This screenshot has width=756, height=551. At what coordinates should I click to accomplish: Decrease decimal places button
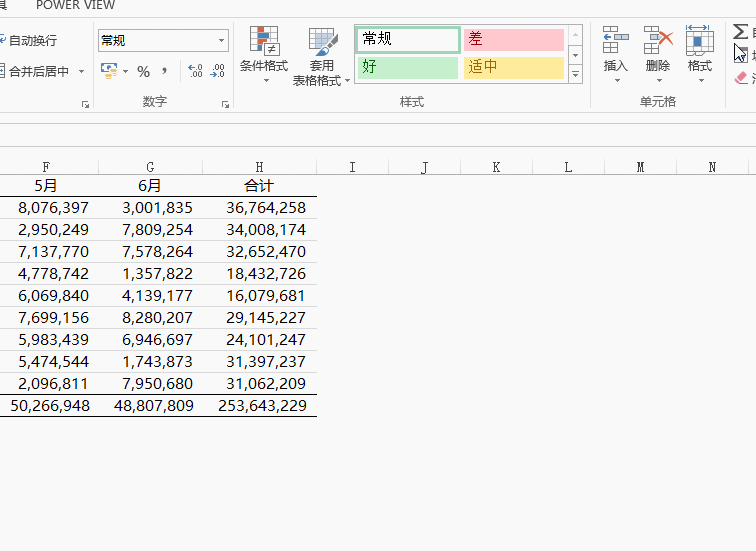coord(217,71)
